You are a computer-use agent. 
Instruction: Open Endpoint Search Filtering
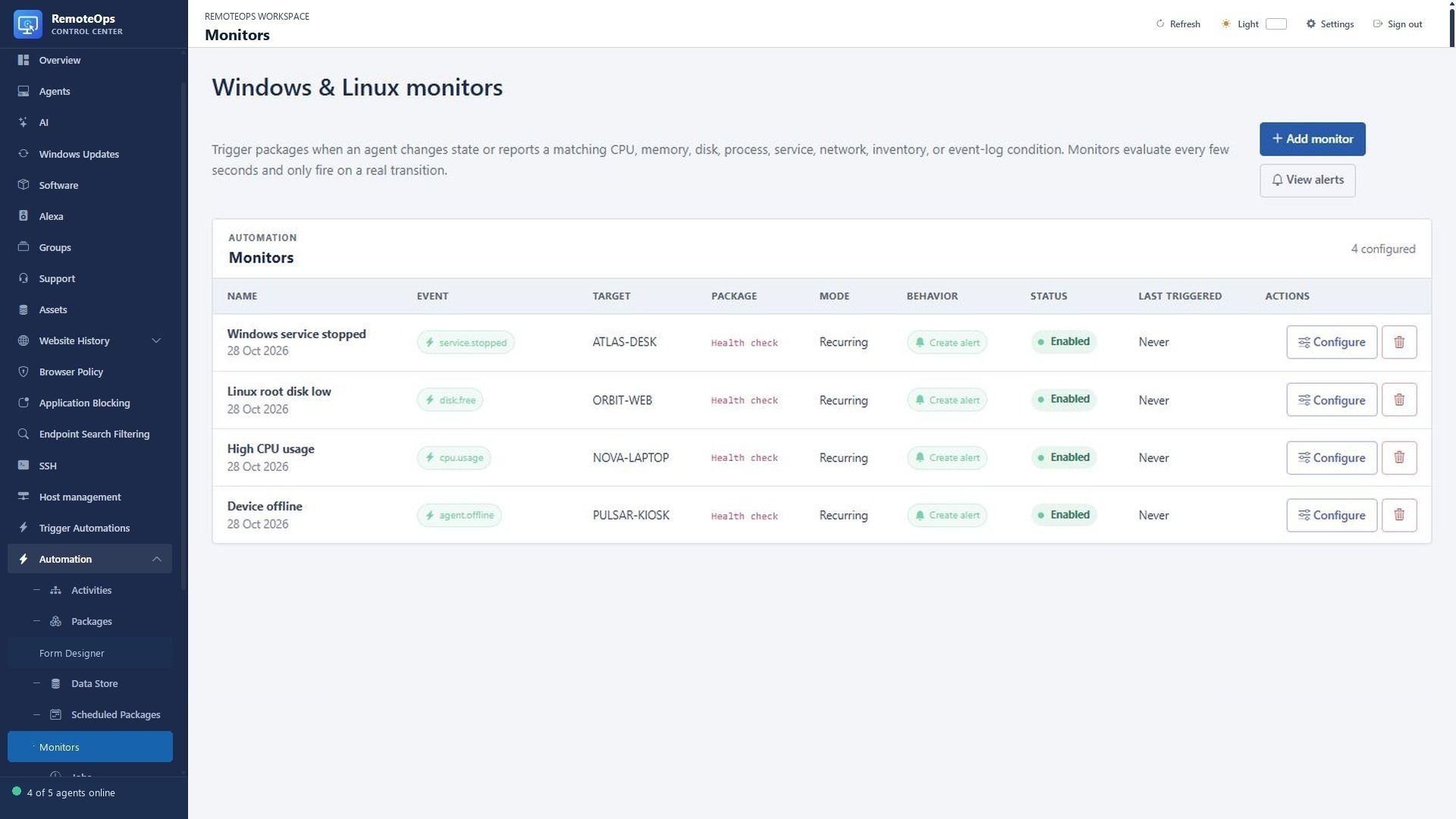tap(89, 434)
